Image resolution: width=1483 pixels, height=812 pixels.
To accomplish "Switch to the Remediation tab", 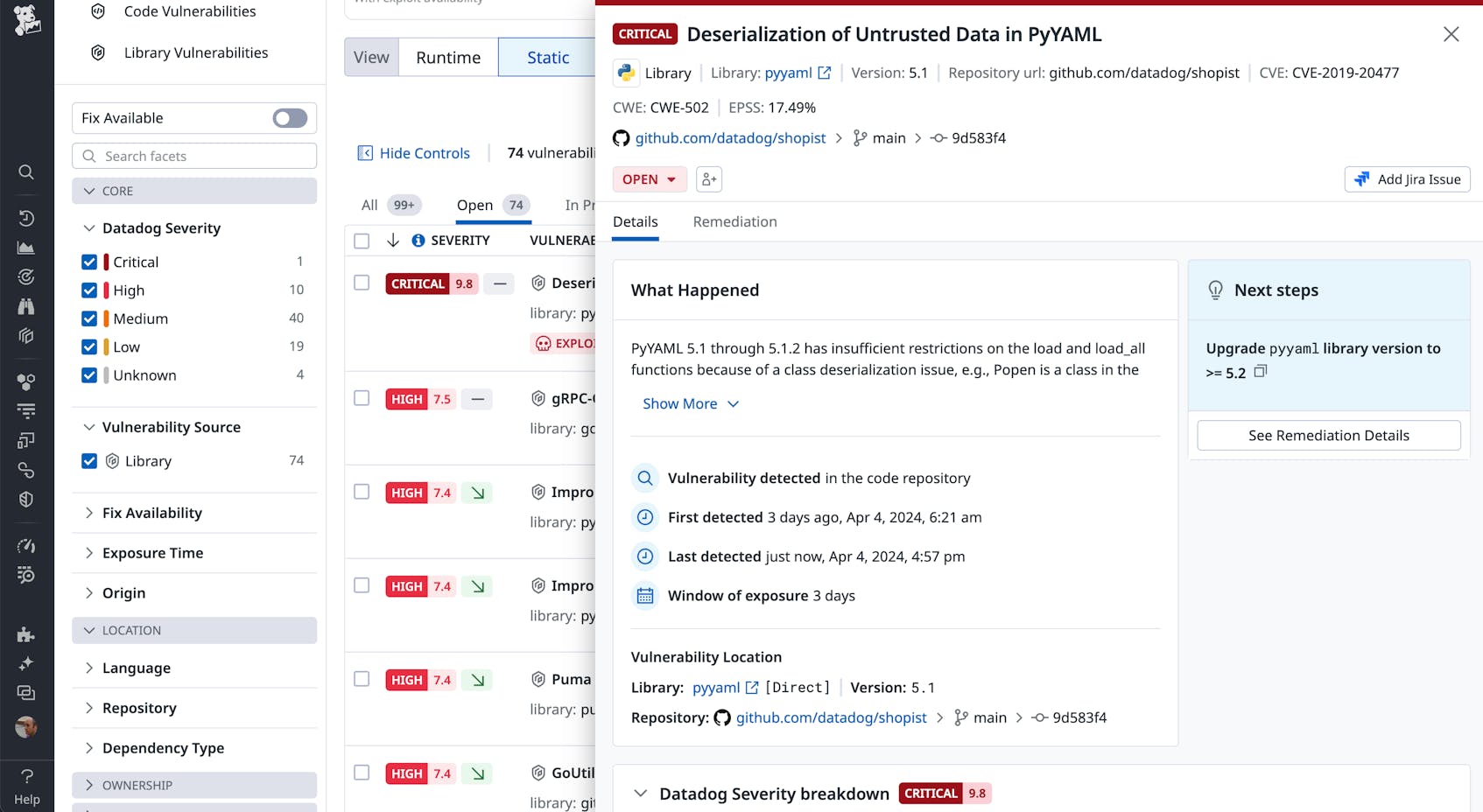I will (734, 222).
